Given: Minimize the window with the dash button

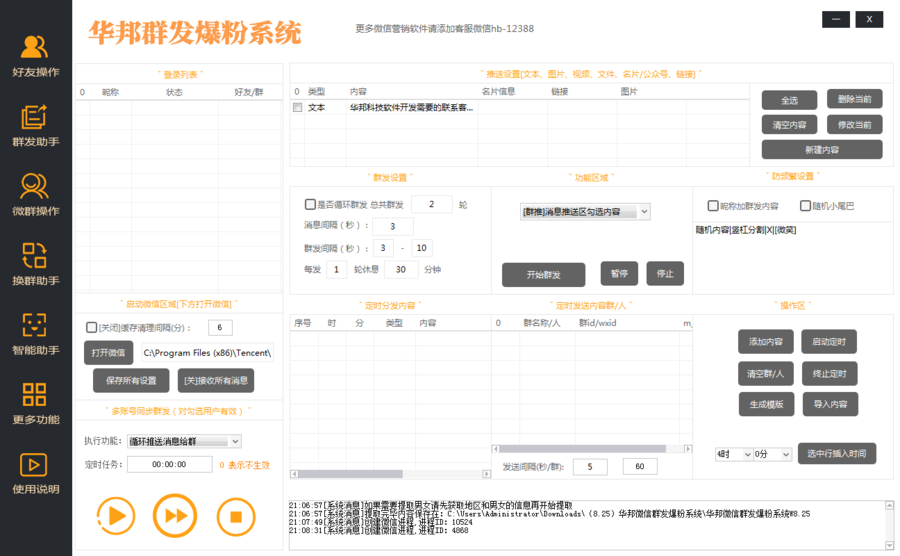Looking at the screenshot, I should (836, 20).
